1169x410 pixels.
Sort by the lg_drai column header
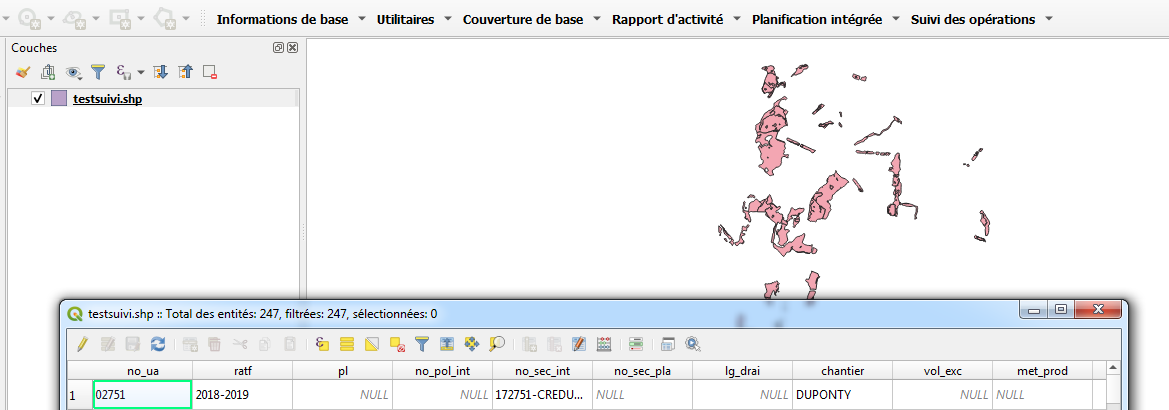click(743, 370)
